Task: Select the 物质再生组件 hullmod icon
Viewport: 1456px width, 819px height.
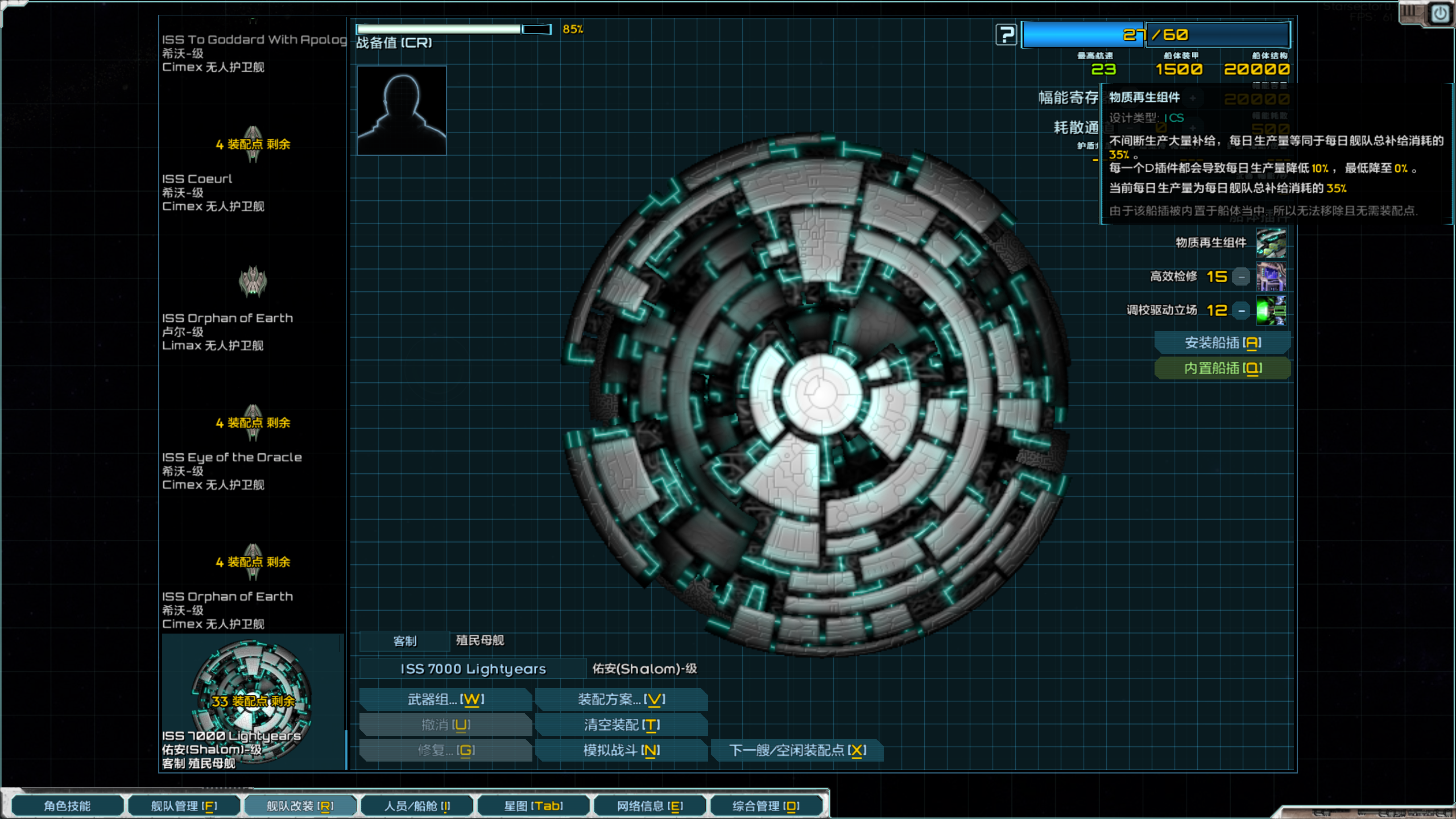Action: coord(1271,242)
